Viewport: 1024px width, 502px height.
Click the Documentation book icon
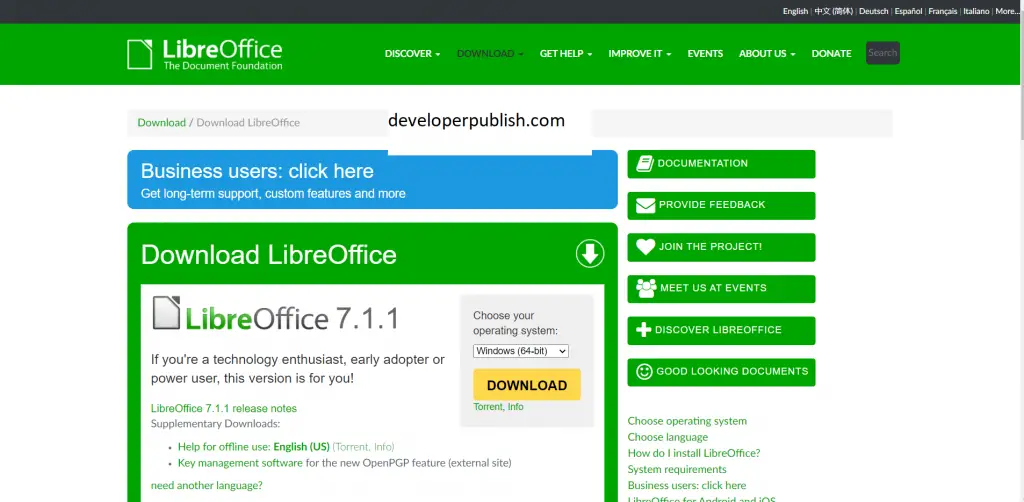point(645,164)
